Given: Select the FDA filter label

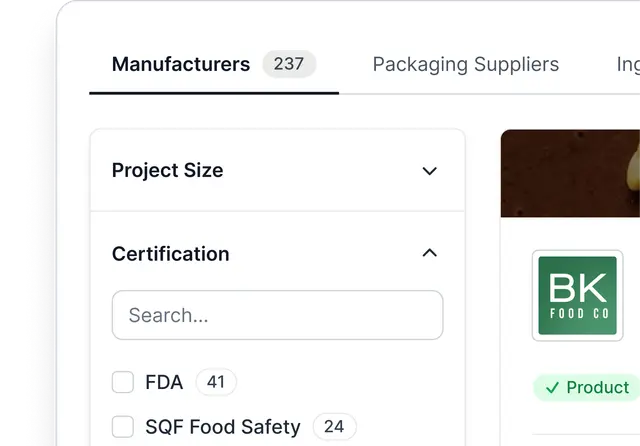Looking at the screenshot, I should pyautogui.click(x=164, y=382).
